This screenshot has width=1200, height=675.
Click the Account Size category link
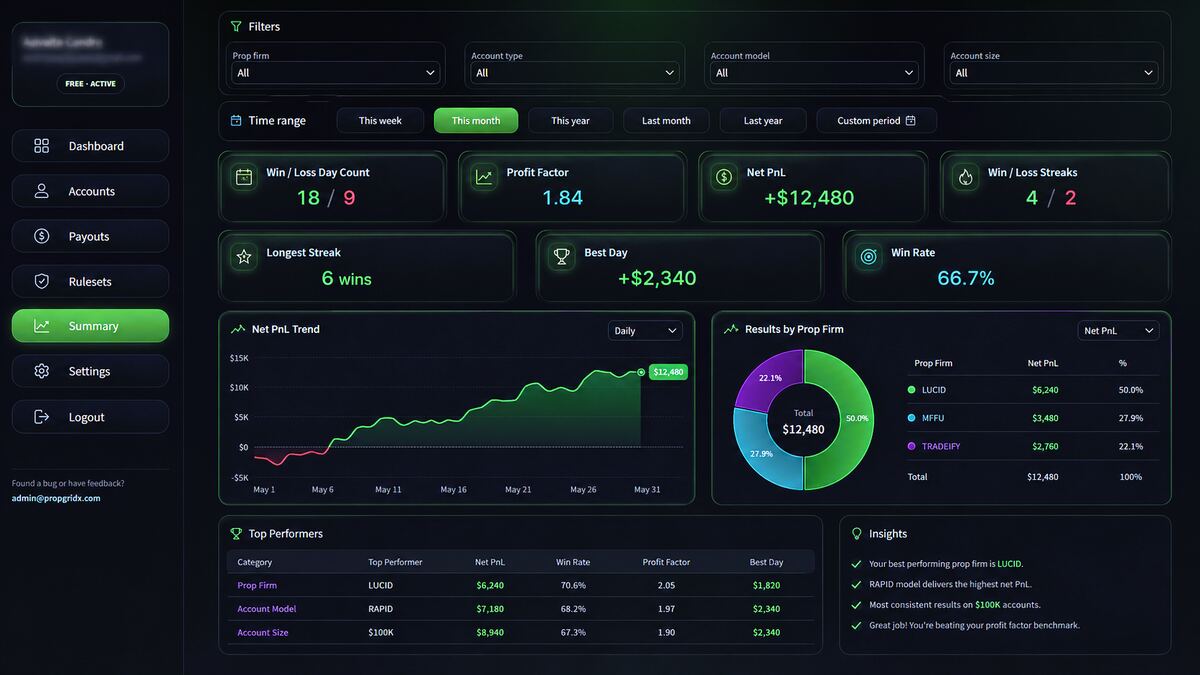[x=263, y=632]
